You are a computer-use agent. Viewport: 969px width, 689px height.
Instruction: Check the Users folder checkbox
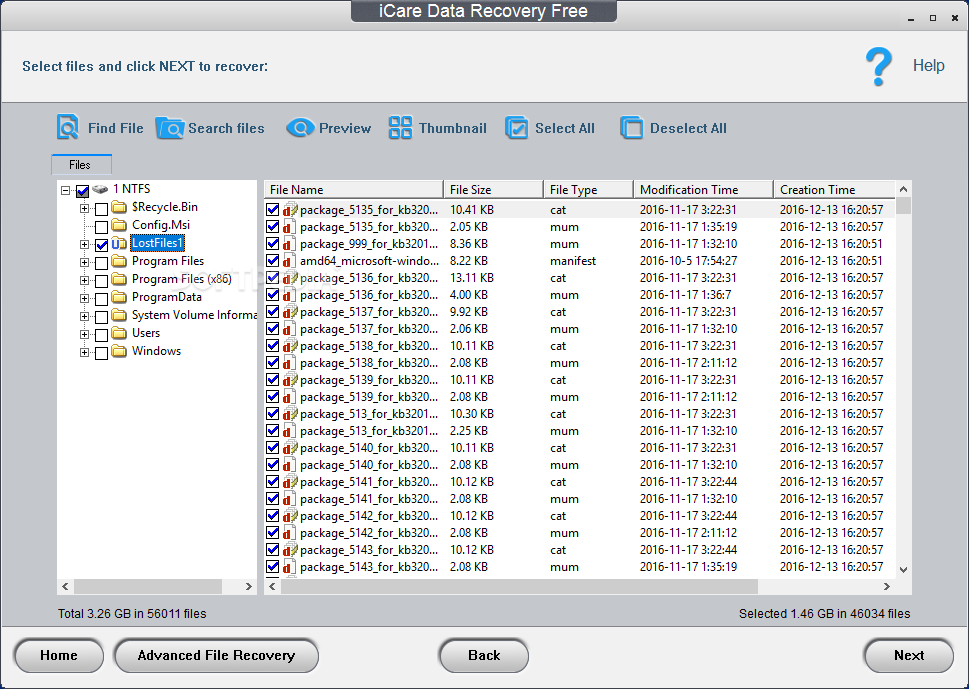[x=101, y=334]
